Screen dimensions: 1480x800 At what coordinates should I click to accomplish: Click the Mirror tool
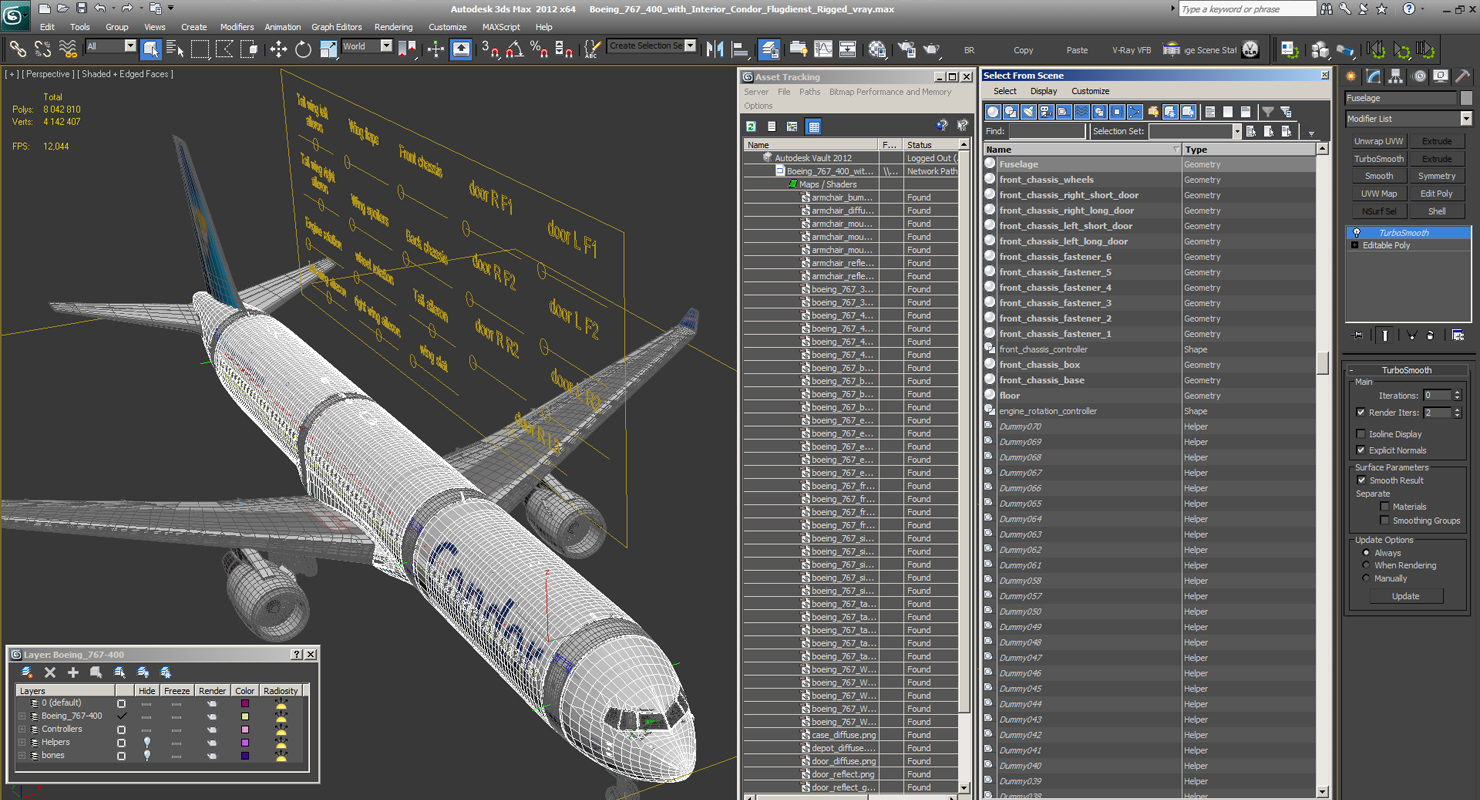click(x=715, y=49)
